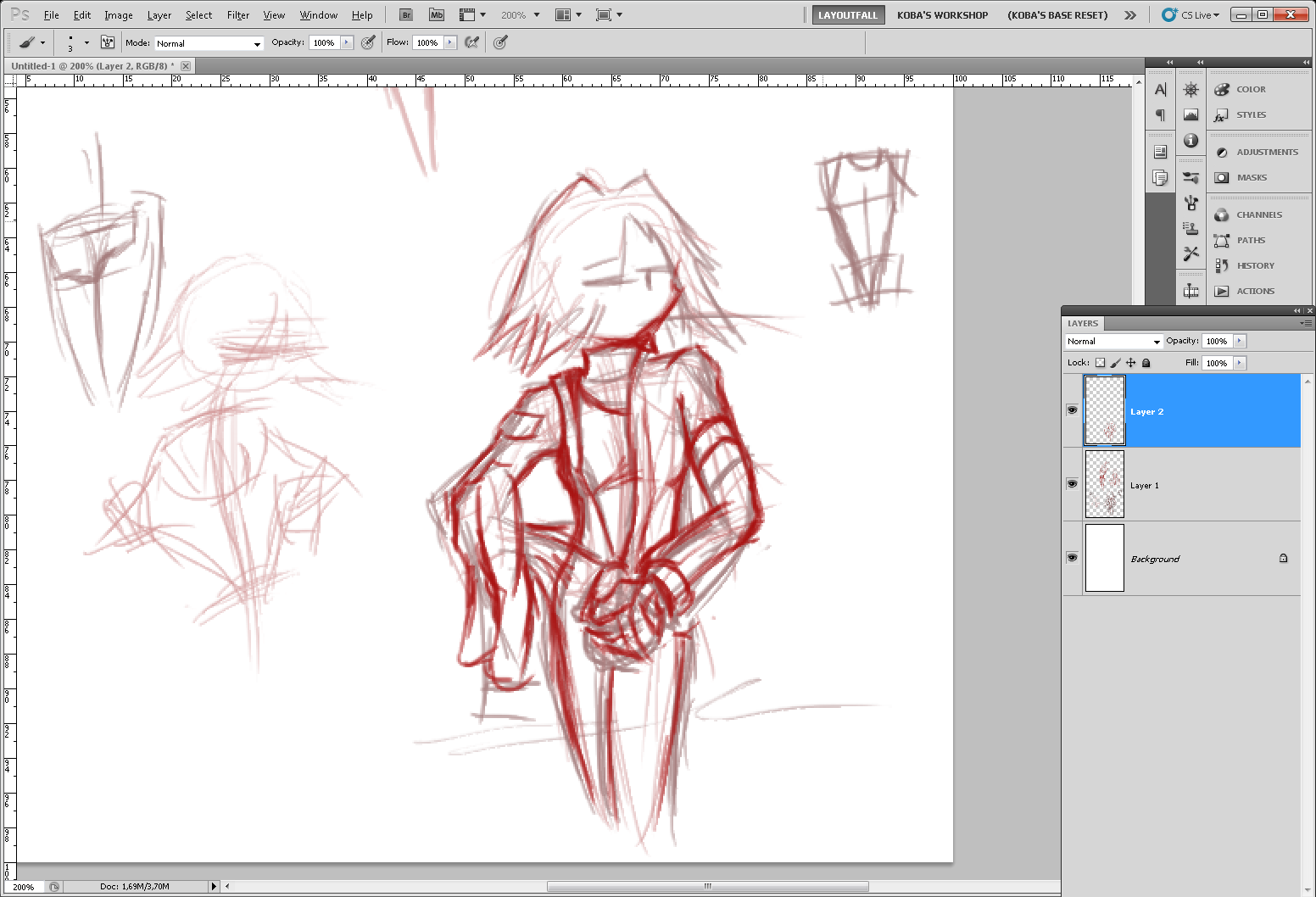Open the Brush Preset picker arrow
This screenshot has width=1316, height=897.
(86, 42)
